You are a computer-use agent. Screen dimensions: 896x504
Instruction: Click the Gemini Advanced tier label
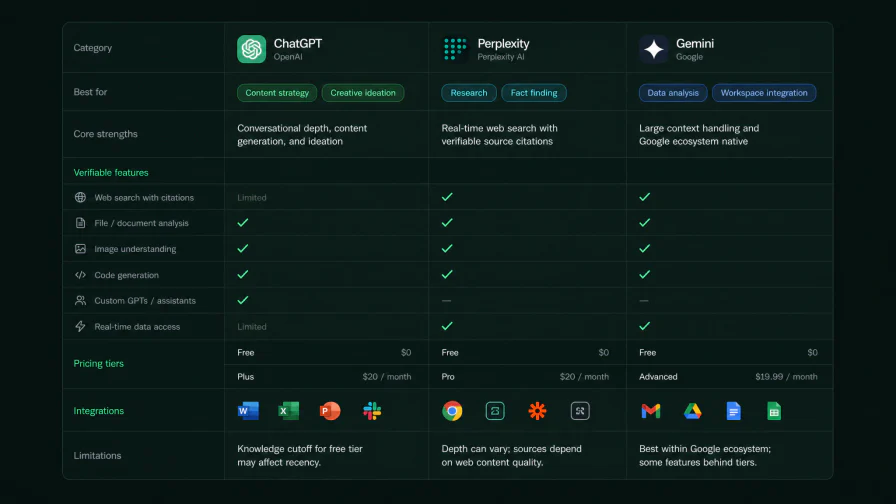coord(658,377)
